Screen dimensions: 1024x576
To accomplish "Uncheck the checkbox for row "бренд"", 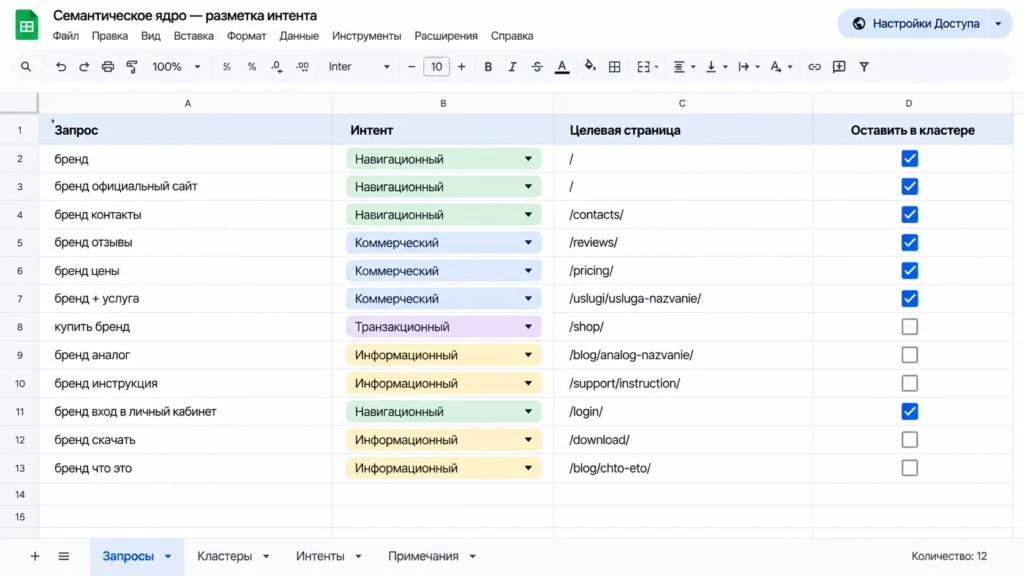I will pos(909,159).
